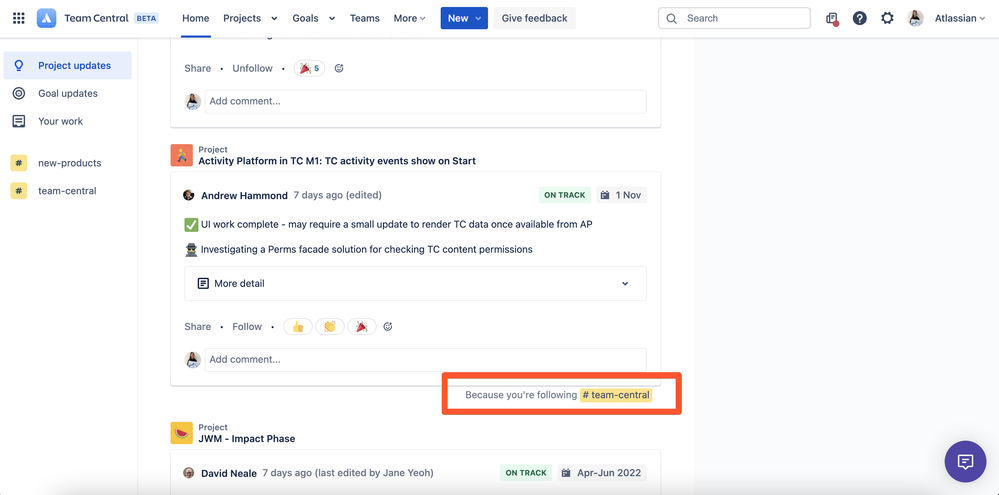The height and width of the screenshot is (495, 999).
Task: Click the calendar icon beside 1 Nov
Action: 605,195
